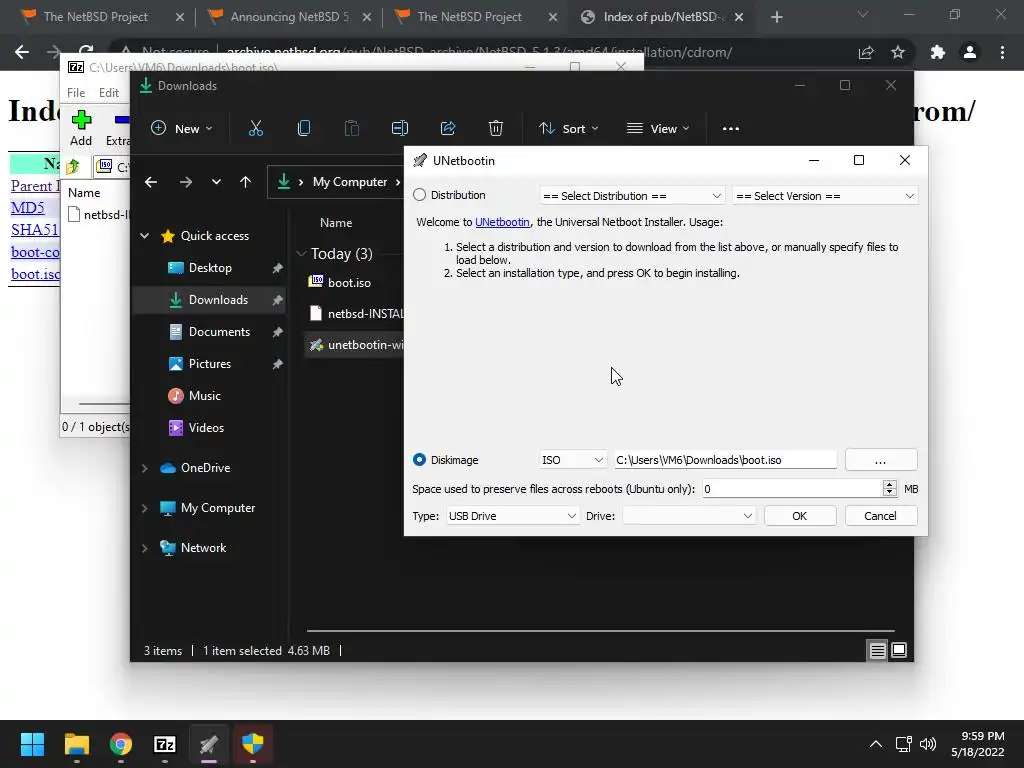Expand the Network tree node

point(144,548)
